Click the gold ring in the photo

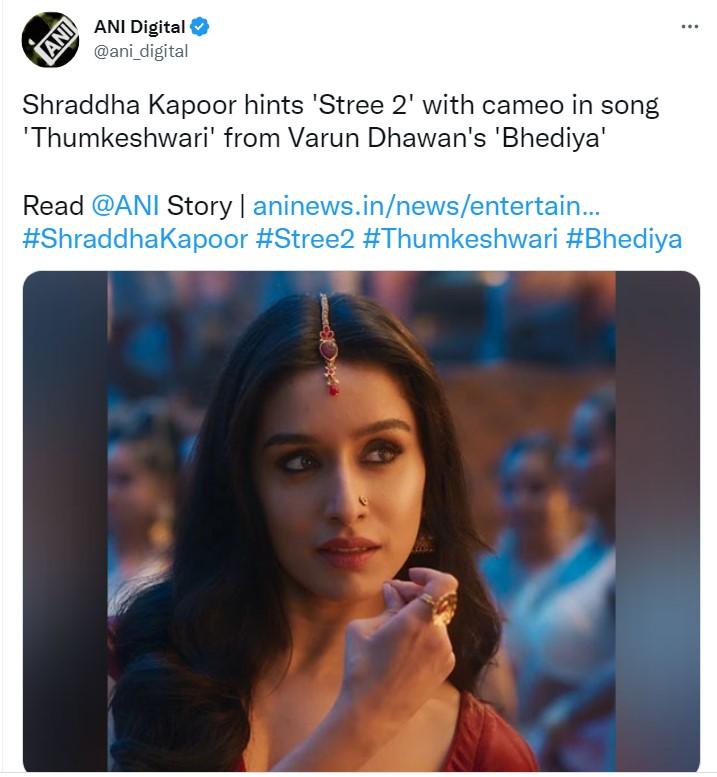pos(439,606)
